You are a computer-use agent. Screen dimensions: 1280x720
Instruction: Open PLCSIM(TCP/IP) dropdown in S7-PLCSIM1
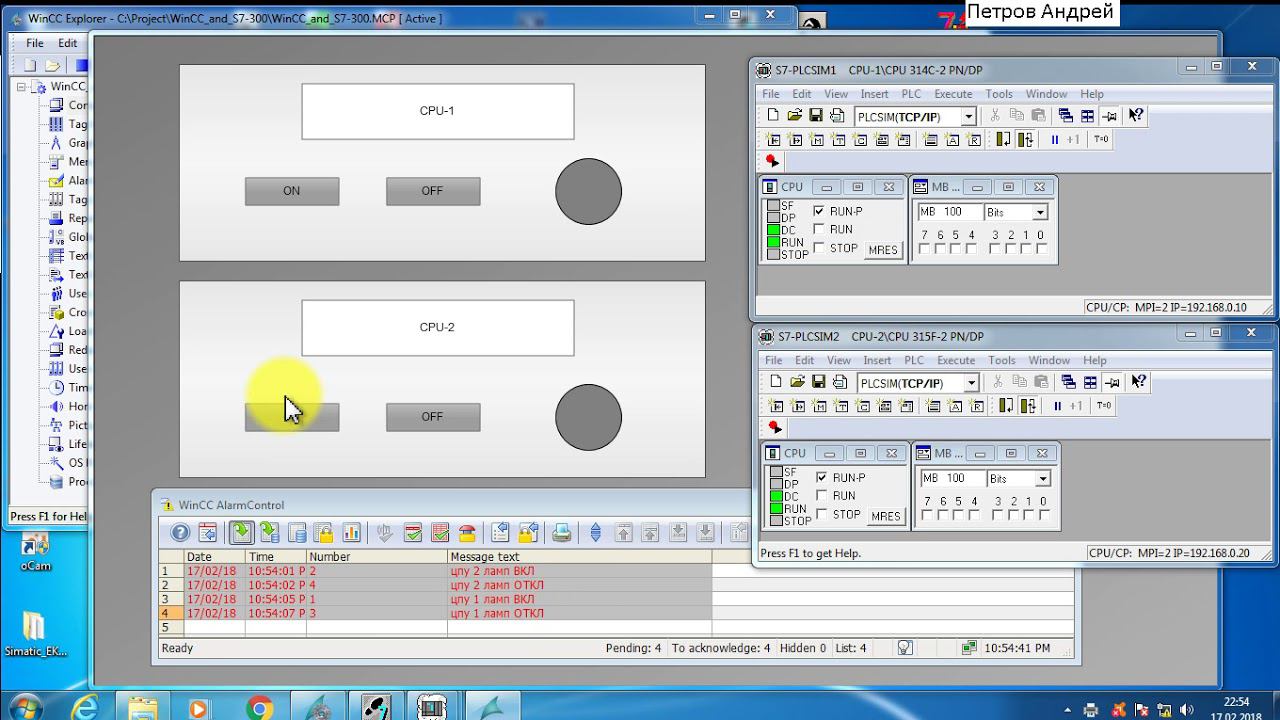(967, 117)
